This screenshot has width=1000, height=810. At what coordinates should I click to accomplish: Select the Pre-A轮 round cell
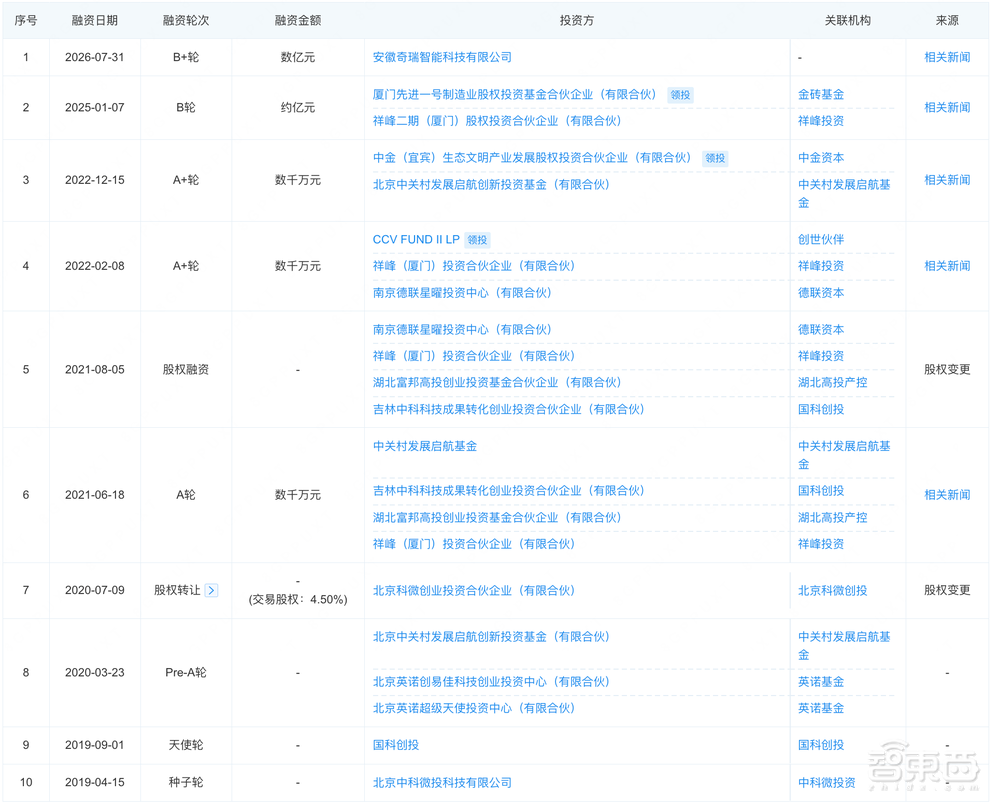(x=186, y=673)
